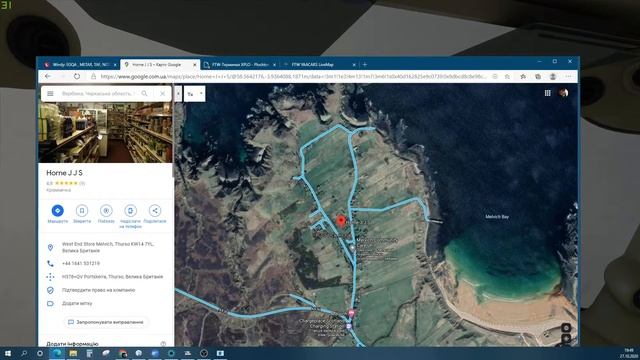Click the Nearby button (Поблизу)
This screenshot has width=640, height=360.
pyautogui.click(x=106, y=214)
